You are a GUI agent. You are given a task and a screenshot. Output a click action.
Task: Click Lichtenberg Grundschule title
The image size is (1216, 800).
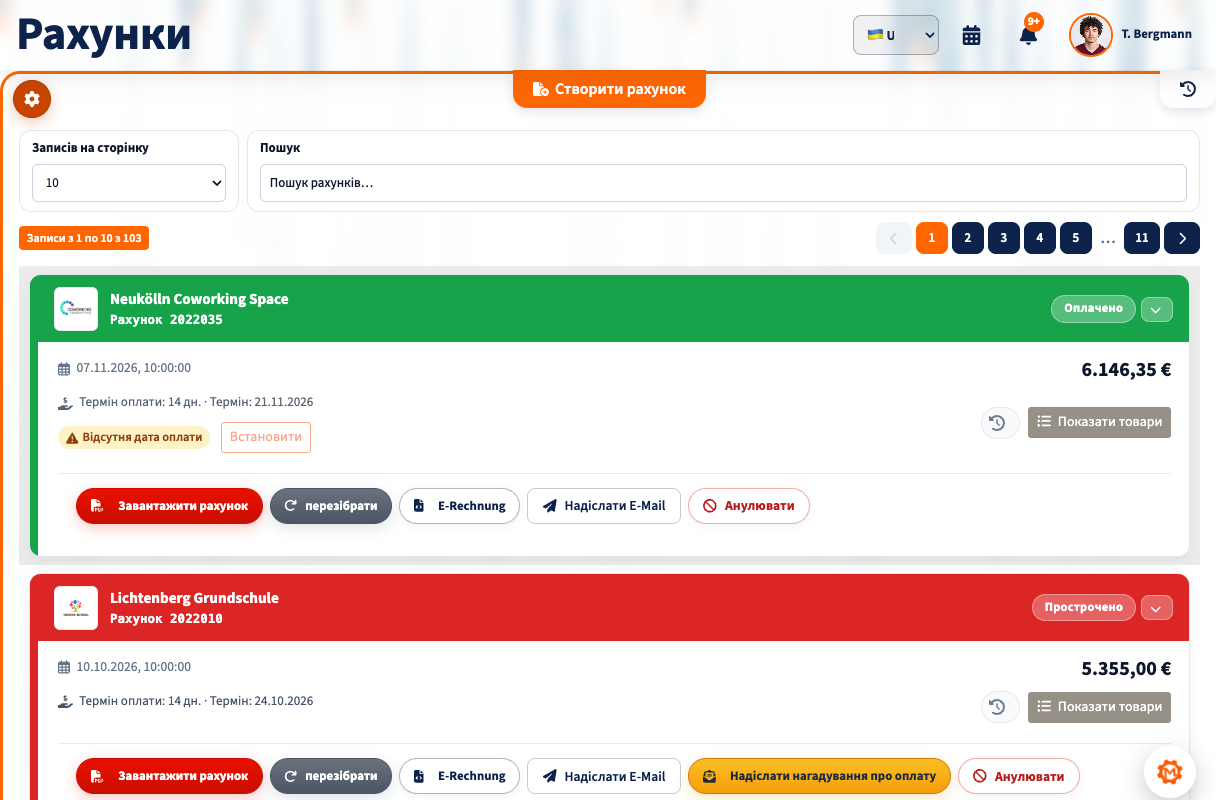194,598
